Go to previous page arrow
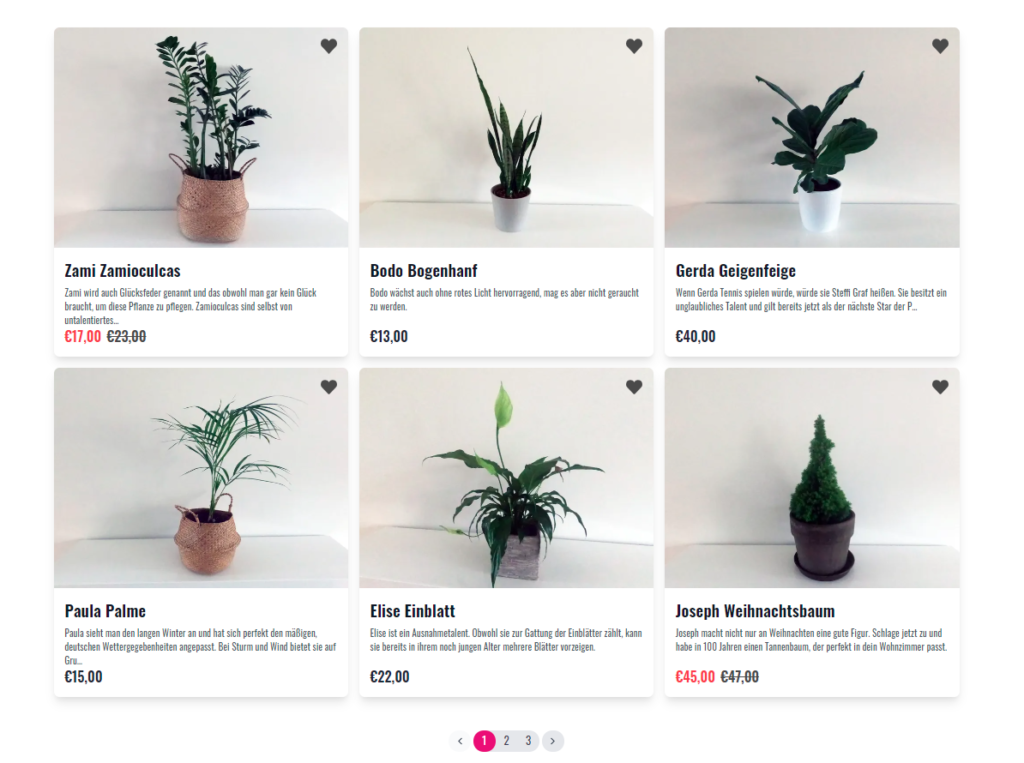The height and width of the screenshot is (763, 1024). pyautogui.click(x=460, y=741)
